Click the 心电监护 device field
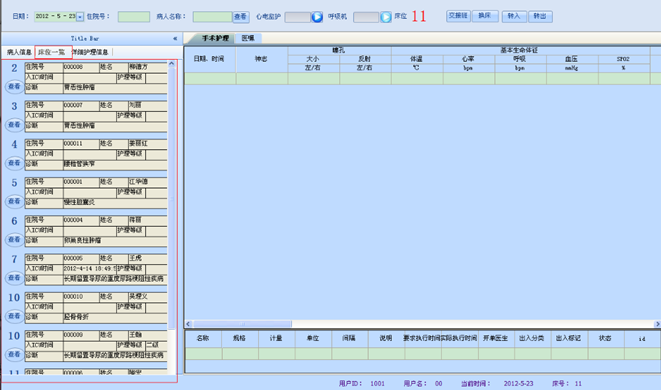 pyautogui.click(x=298, y=17)
